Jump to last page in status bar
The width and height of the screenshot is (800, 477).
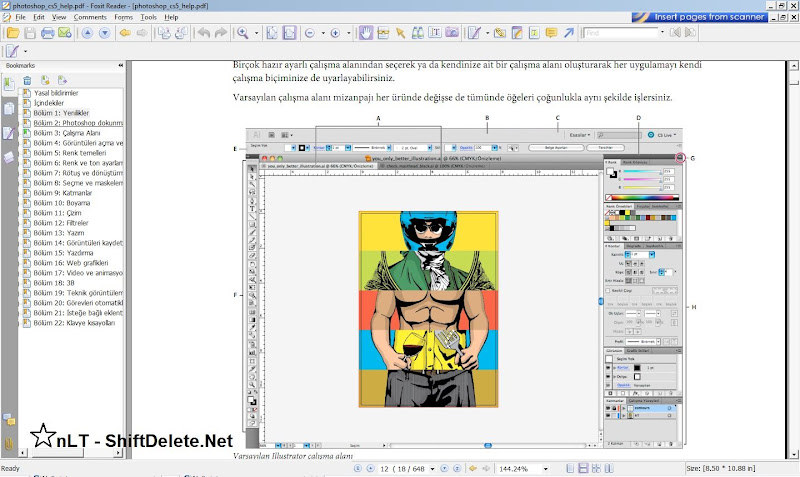pos(457,468)
